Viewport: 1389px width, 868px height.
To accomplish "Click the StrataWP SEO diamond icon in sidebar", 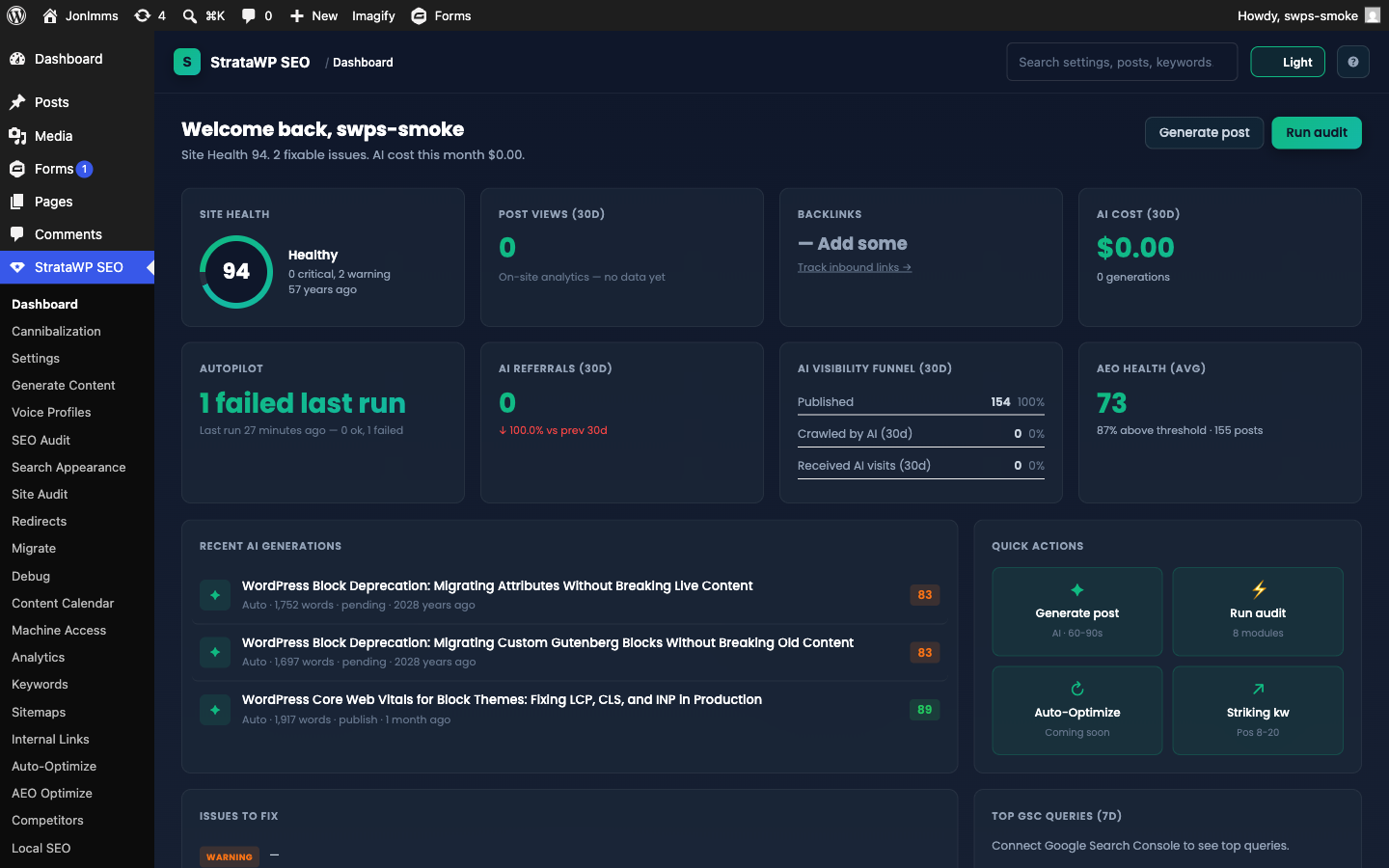I will click(x=17, y=267).
